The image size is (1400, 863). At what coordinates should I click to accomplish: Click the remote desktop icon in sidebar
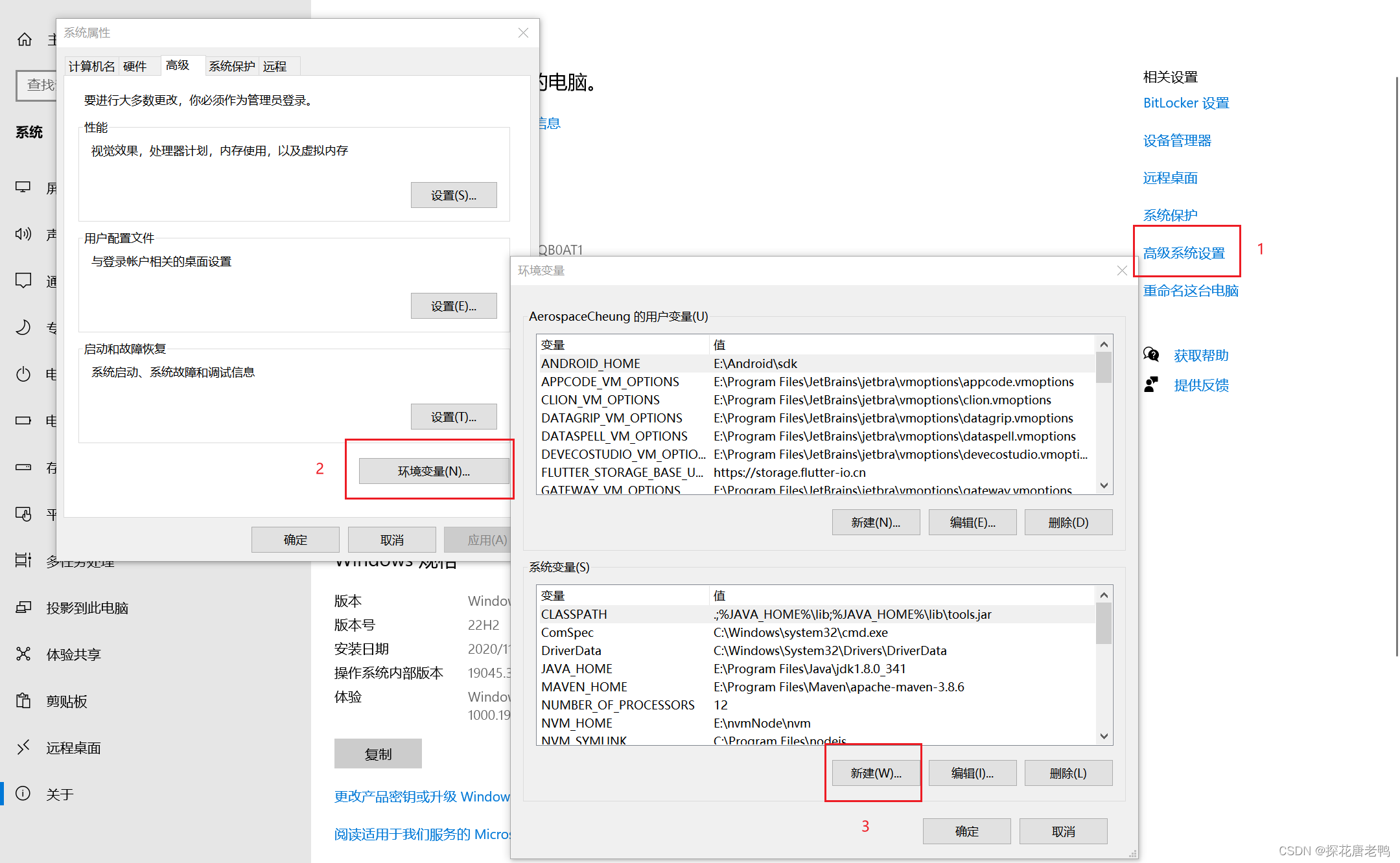(x=23, y=748)
